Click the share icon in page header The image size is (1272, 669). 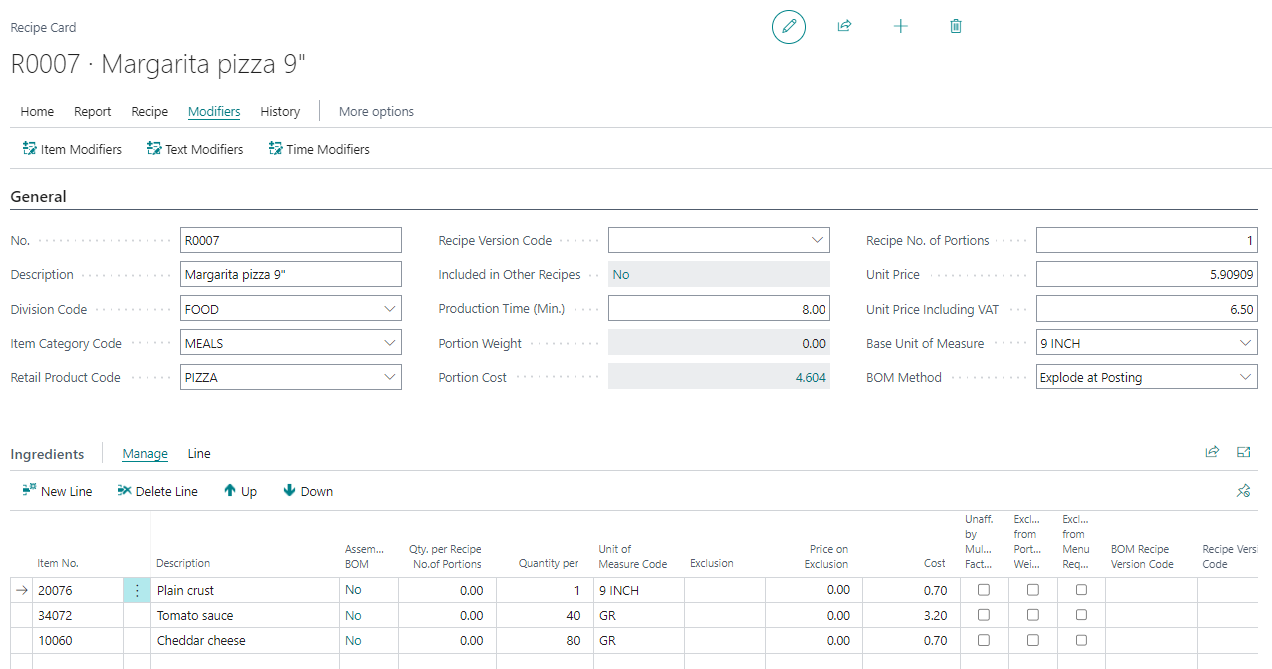(844, 27)
